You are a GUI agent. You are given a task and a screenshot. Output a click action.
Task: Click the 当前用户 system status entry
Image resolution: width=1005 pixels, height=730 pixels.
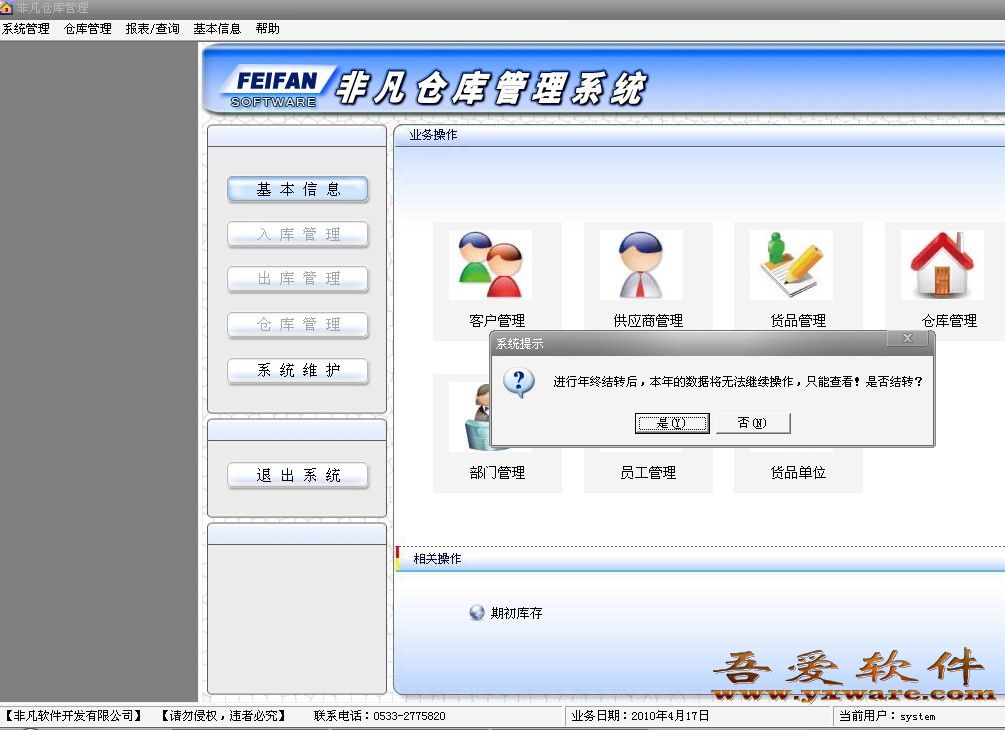point(887,716)
